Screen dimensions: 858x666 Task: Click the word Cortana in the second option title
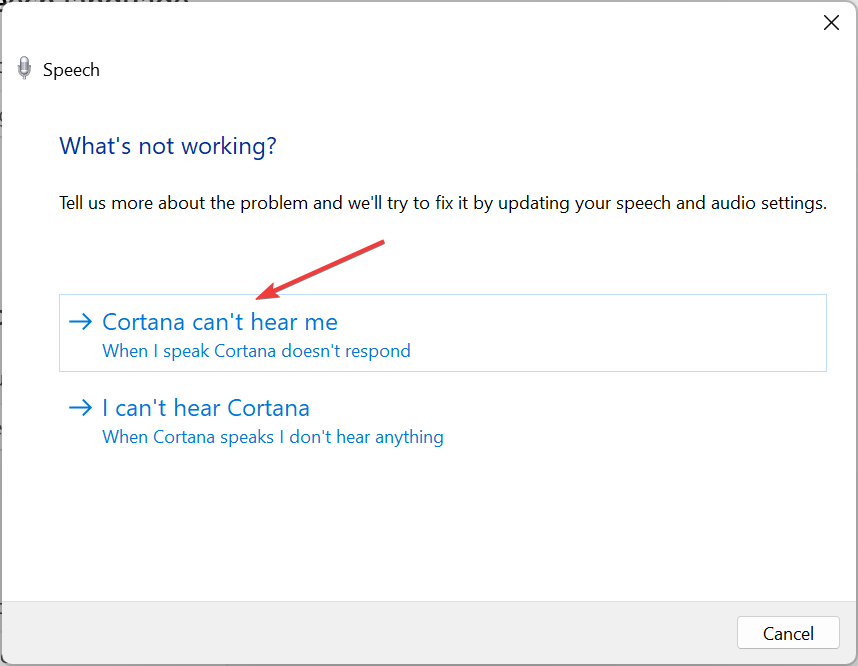click(268, 408)
